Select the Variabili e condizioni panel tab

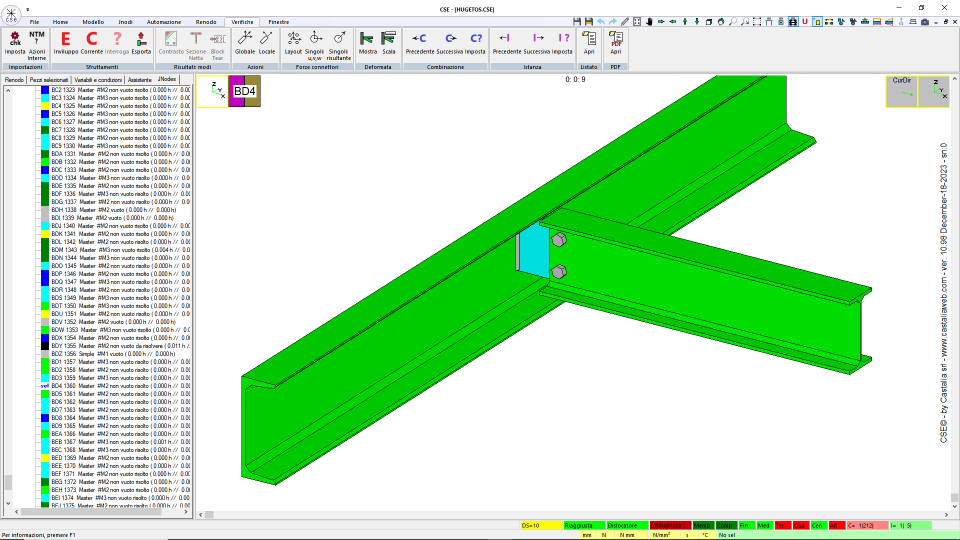[x=98, y=80]
